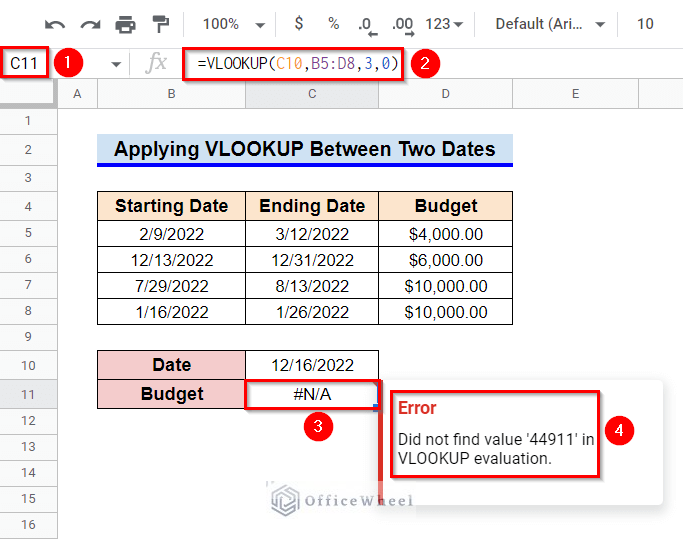Click the Print icon
The width and height of the screenshot is (683, 539).
[125, 24]
